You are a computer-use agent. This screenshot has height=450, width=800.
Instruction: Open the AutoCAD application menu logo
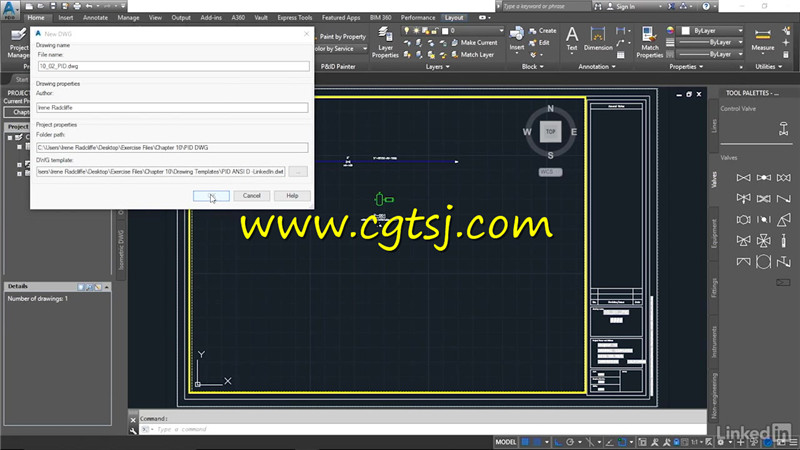coord(10,9)
